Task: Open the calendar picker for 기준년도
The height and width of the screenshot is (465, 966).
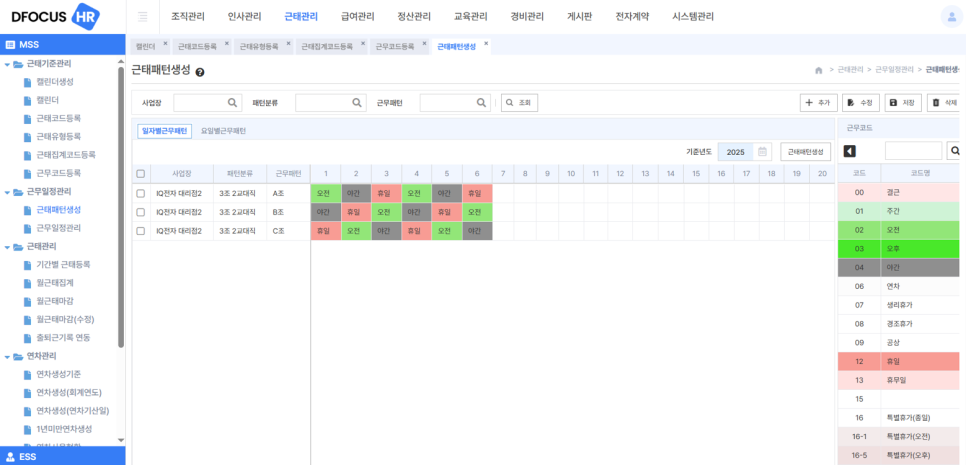Action: (762, 152)
